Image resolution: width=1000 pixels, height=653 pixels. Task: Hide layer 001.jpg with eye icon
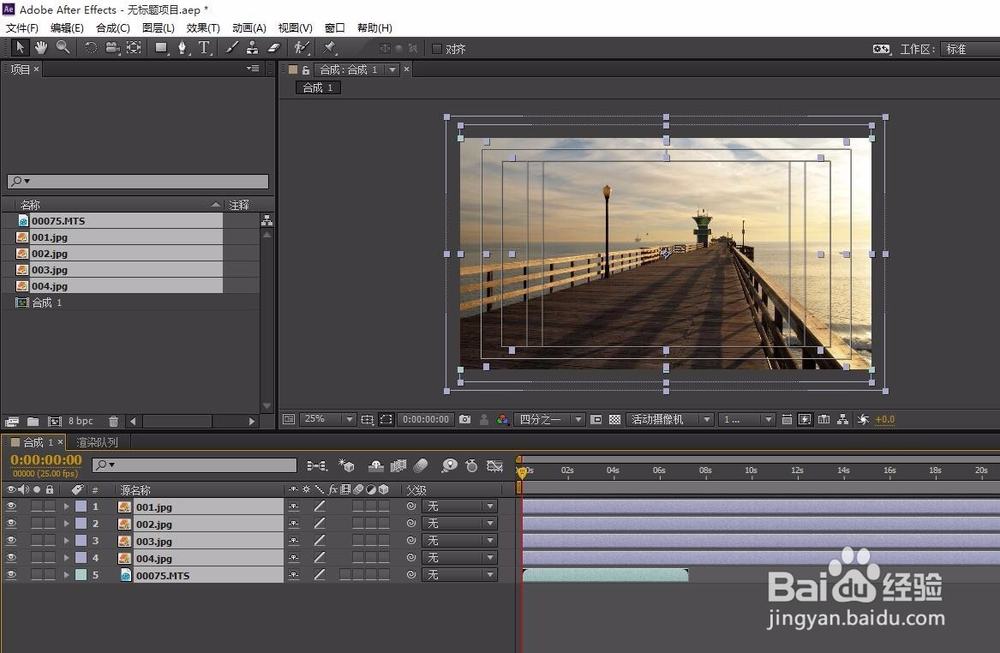pos(11,506)
